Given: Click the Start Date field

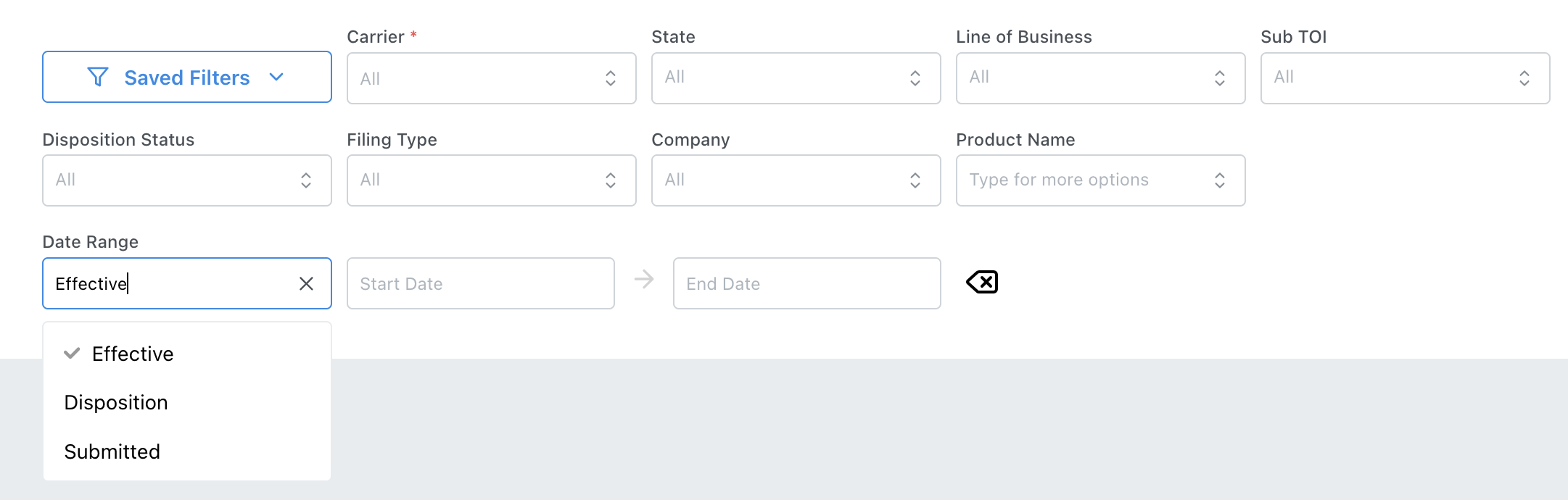Looking at the screenshot, I should pyautogui.click(x=480, y=283).
